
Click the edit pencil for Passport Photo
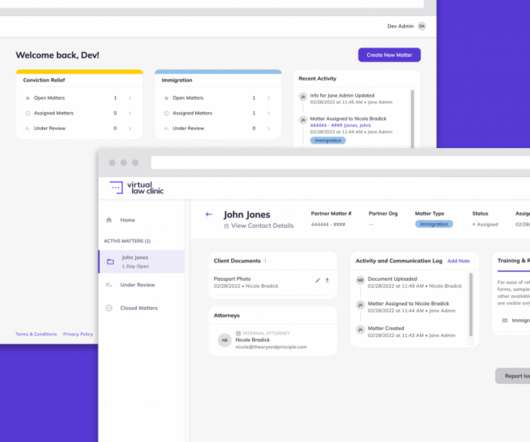[317, 280]
